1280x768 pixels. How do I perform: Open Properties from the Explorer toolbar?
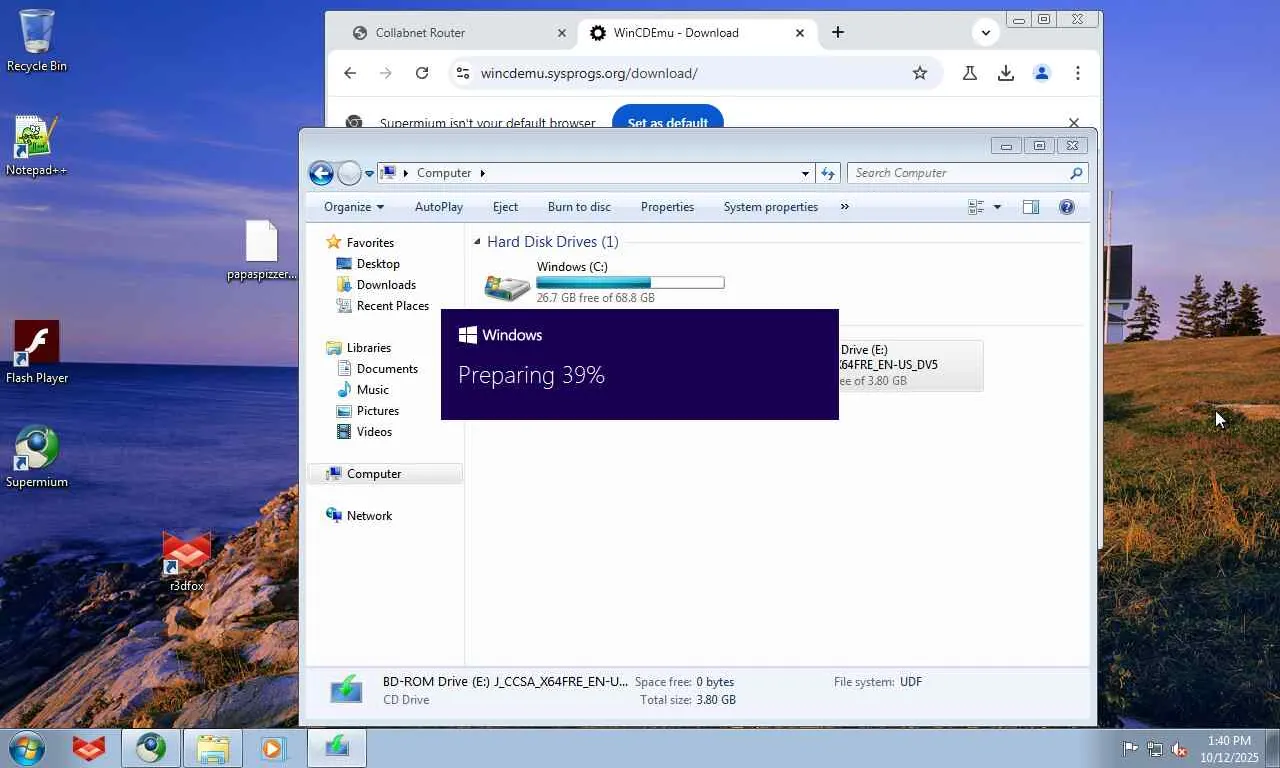[667, 207]
